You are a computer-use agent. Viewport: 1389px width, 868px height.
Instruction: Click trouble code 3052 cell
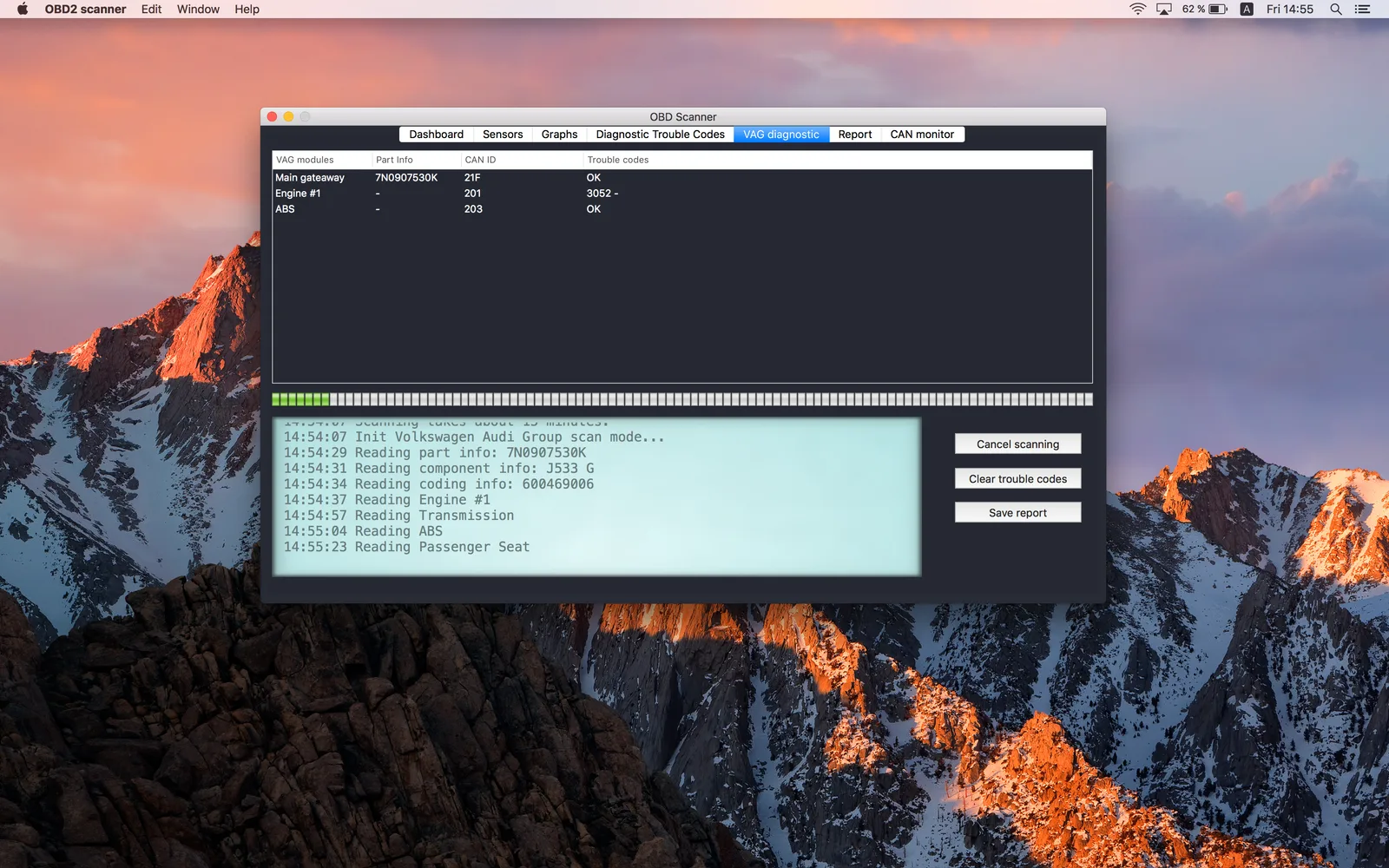click(602, 193)
